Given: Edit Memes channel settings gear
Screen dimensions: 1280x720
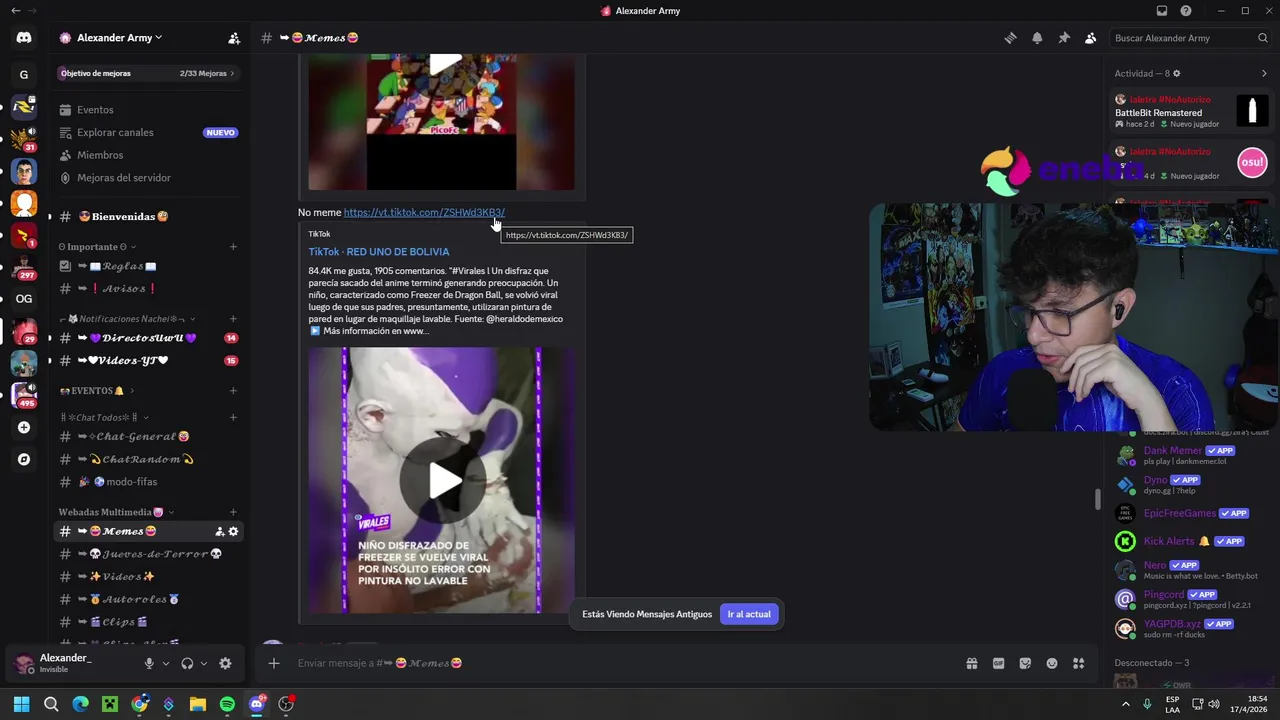Looking at the screenshot, I should coord(234,531).
